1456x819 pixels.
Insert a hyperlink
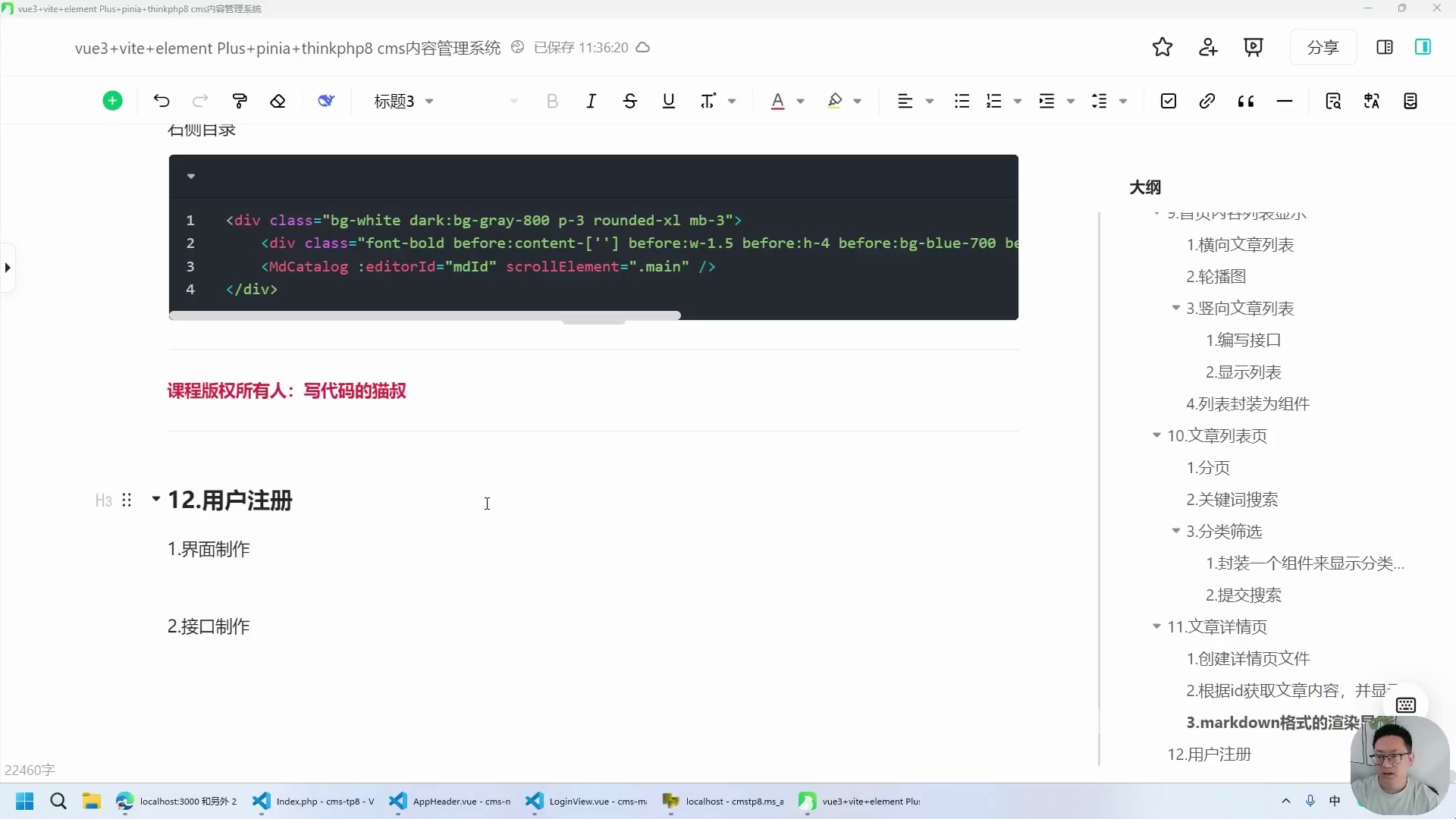1207,101
